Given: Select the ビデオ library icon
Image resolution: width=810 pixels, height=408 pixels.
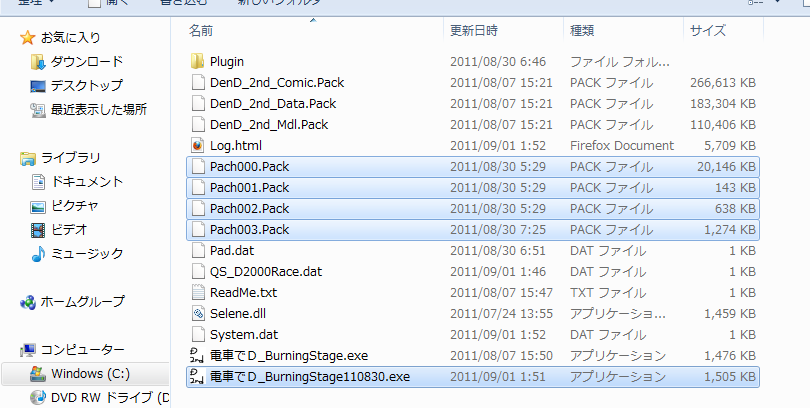Looking at the screenshot, I should click(x=38, y=229).
